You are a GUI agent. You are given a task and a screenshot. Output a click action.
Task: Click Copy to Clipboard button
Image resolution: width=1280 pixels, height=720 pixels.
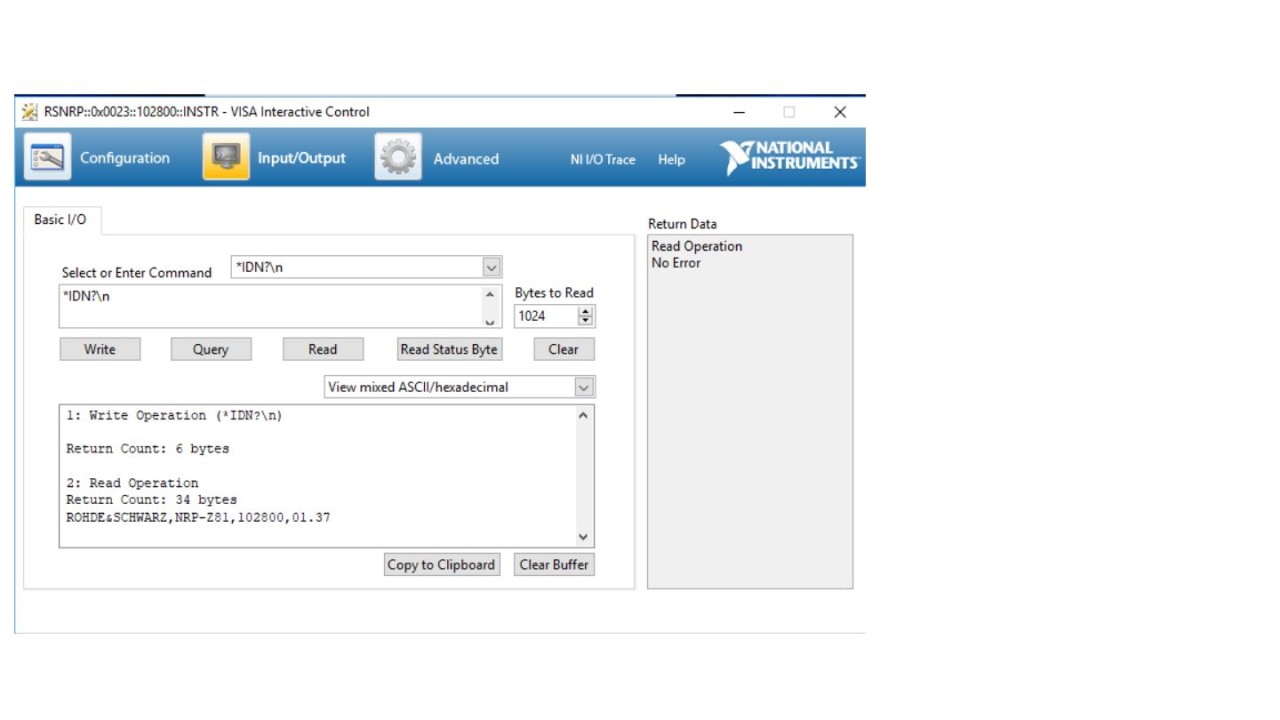pos(442,565)
